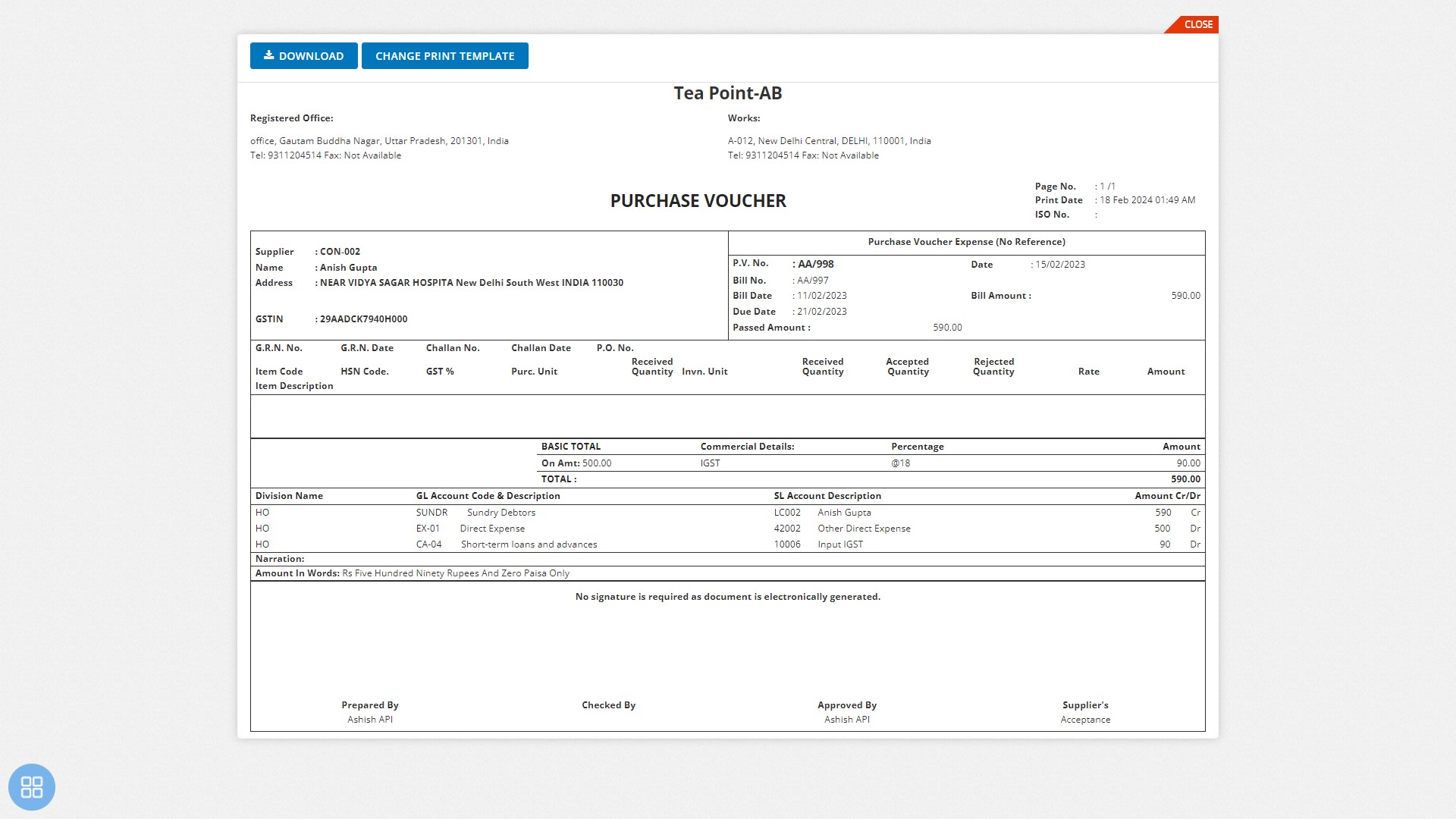Click Ashish API under Prepared By

pyautogui.click(x=370, y=720)
